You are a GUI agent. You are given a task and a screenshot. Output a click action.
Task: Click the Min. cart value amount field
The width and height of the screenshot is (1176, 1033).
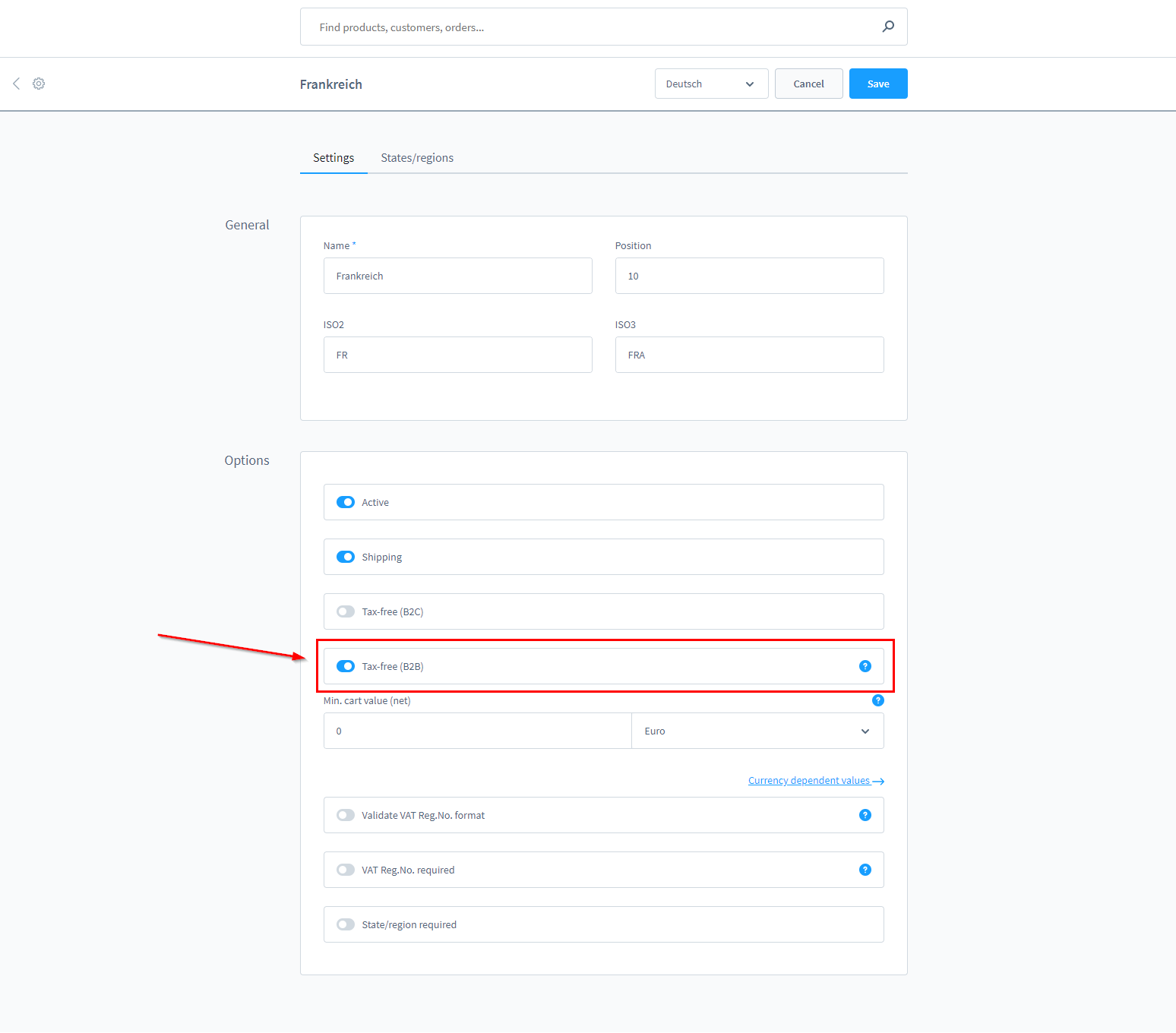tap(477, 731)
